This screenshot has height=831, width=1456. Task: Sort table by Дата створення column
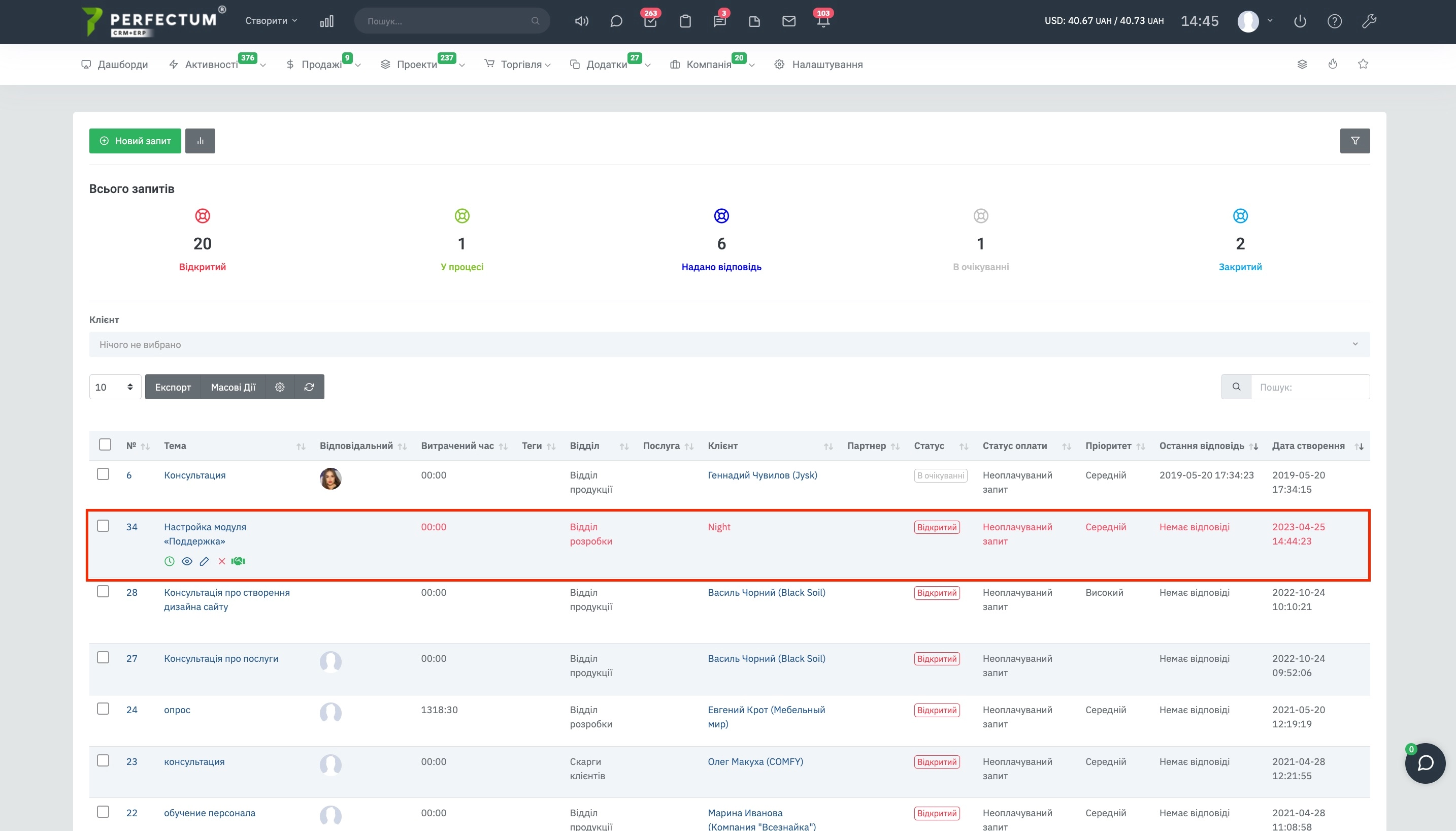pyautogui.click(x=1317, y=446)
